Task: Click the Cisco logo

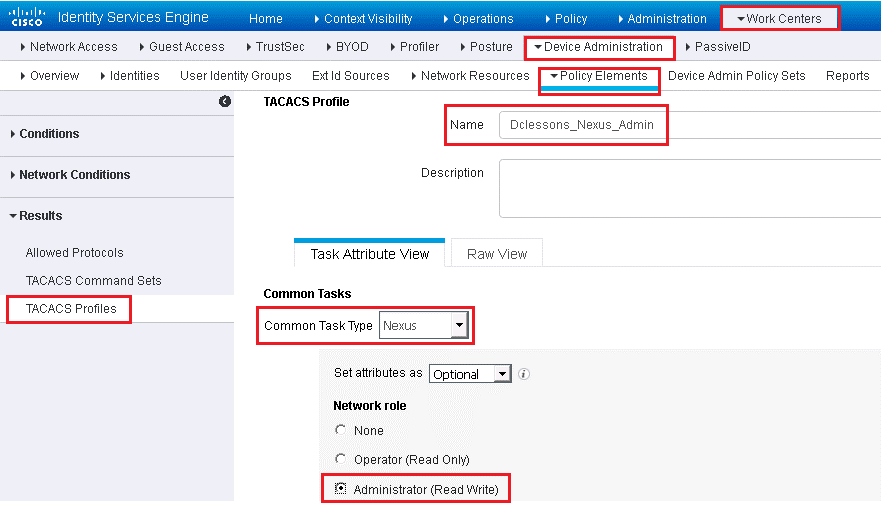Action: tap(27, 17)
